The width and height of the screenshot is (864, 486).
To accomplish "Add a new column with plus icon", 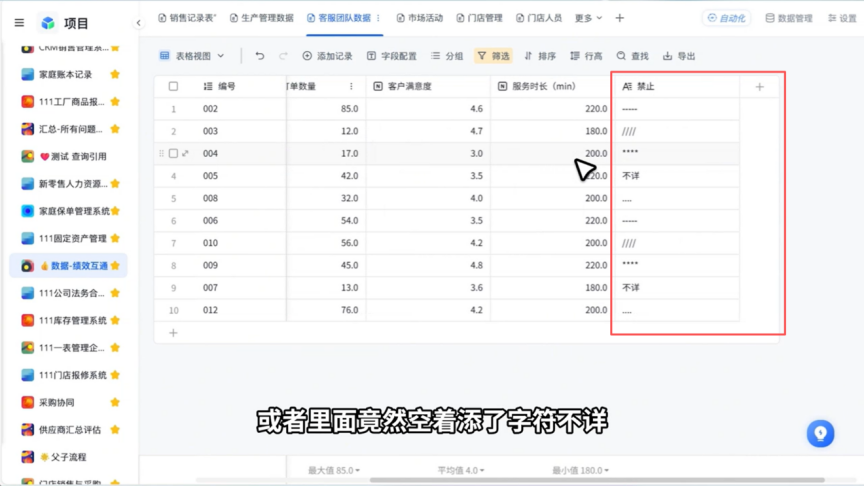I will 759,87.
